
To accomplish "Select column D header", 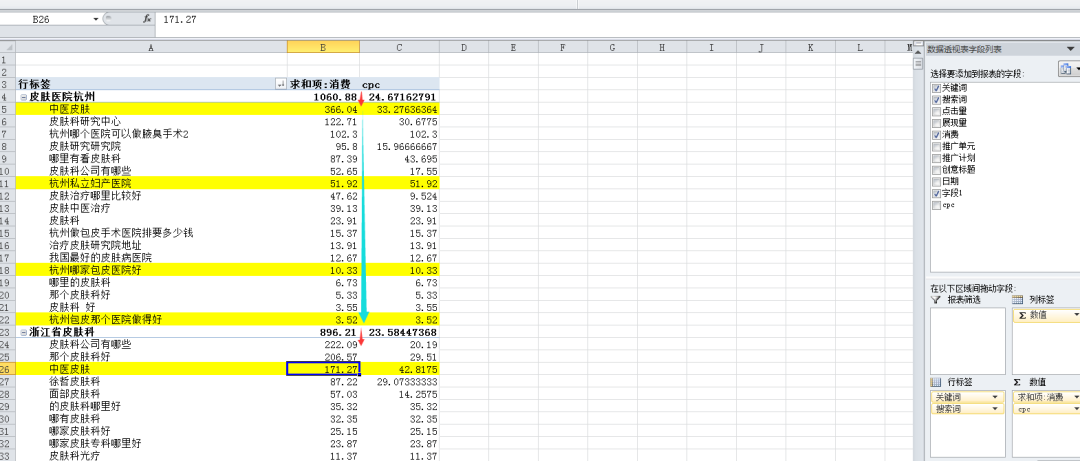I will point(464,48).
